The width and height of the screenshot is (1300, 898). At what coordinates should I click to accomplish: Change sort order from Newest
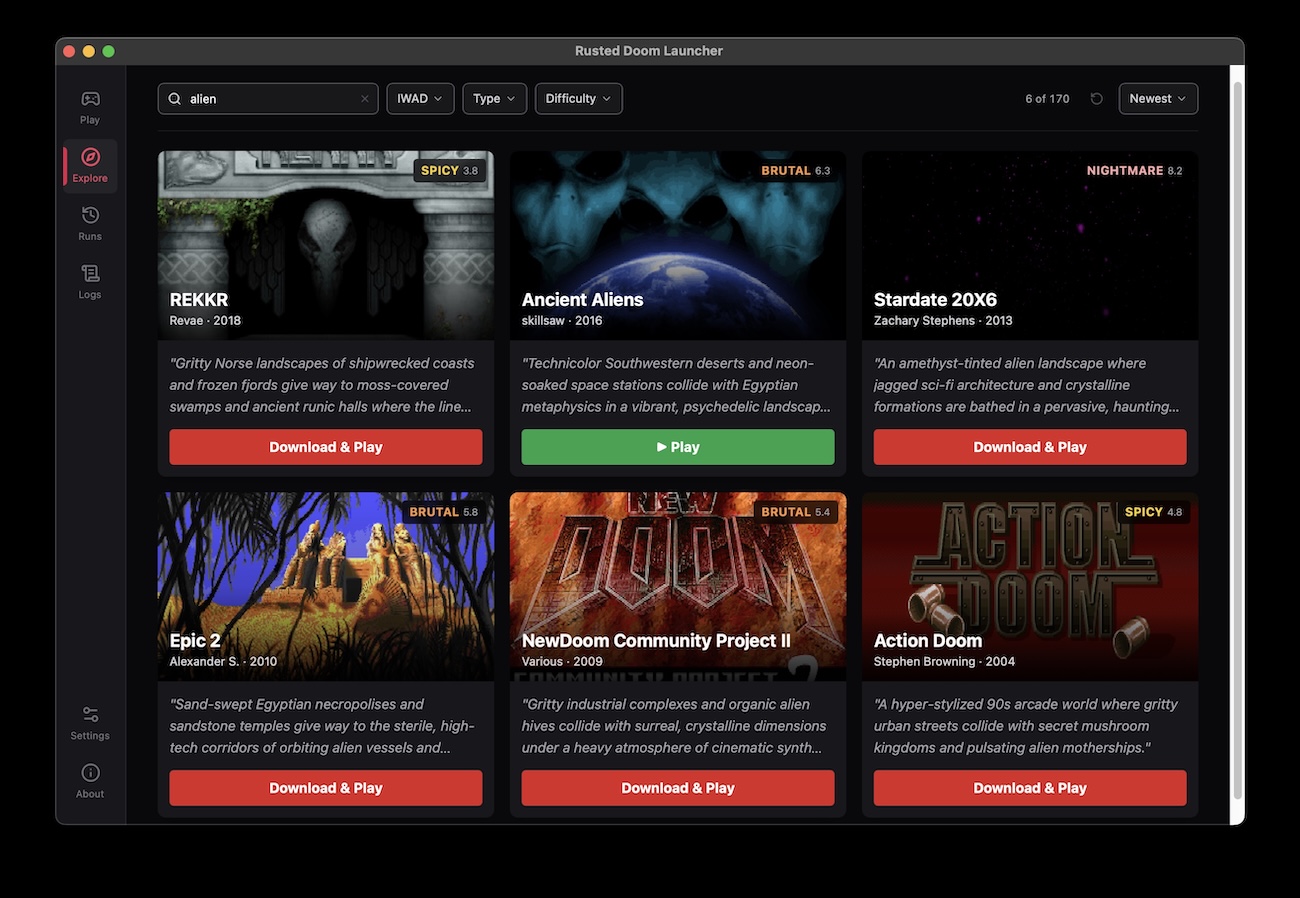click(x=1158, y=99)
